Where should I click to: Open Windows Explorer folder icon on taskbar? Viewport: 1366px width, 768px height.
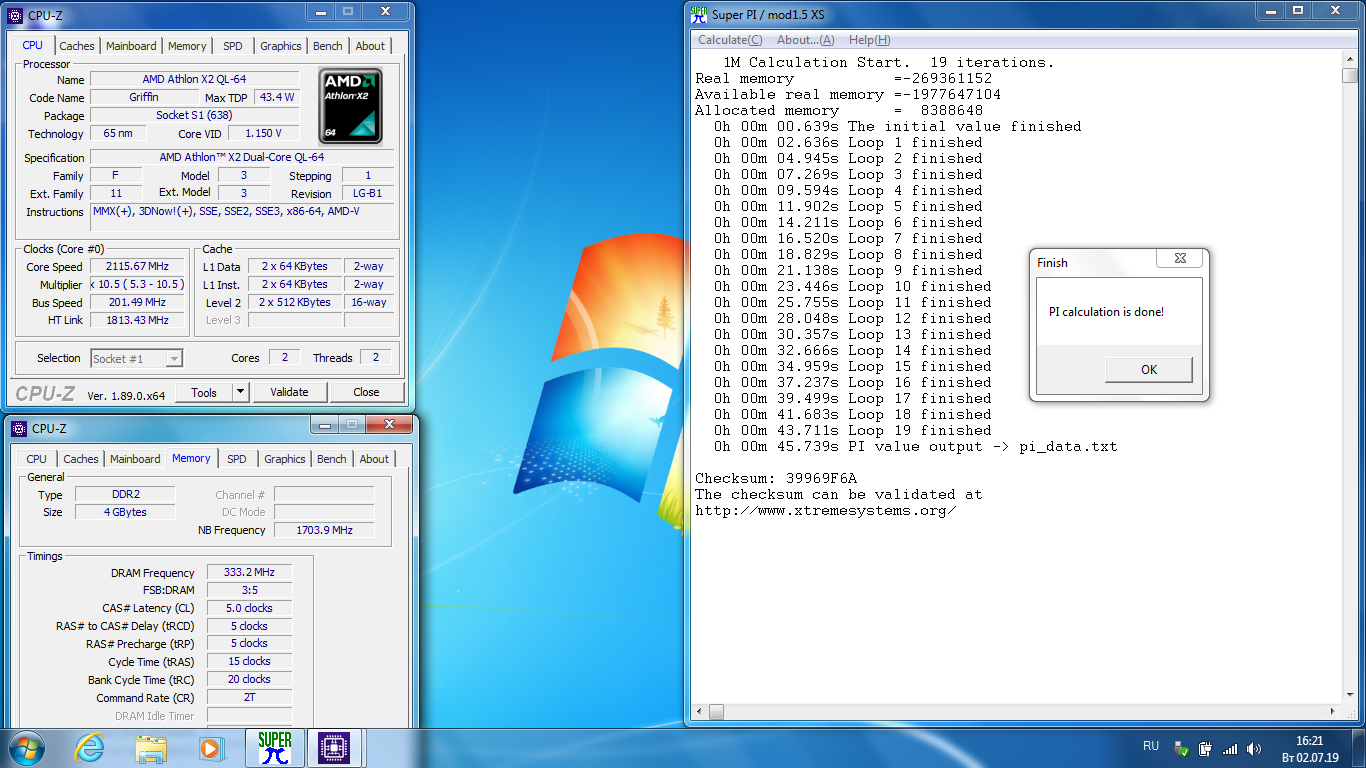(151, 748)
